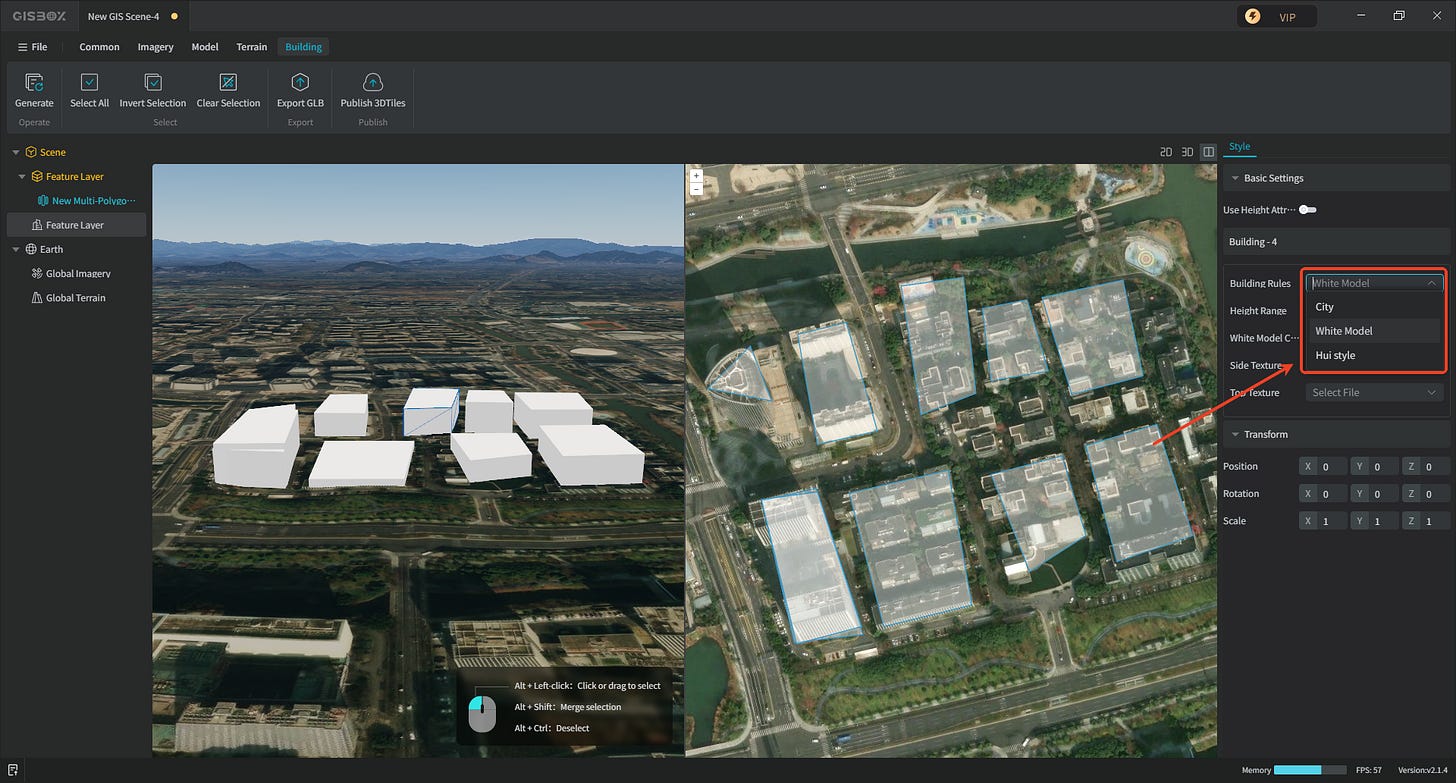
Task: Click the Earth globe icon
Action: click(x=31, y=249)
